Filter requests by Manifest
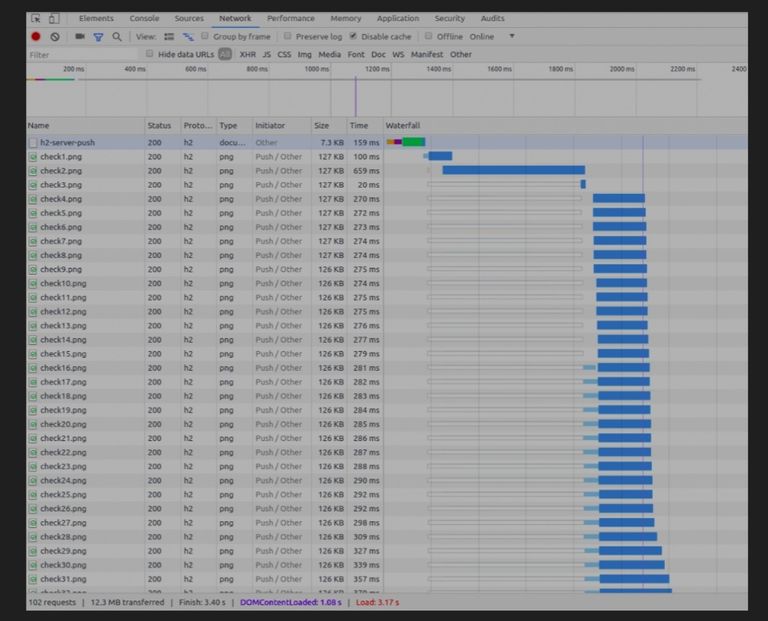Image resolution: width=768 pixels, height=621 pixels. coord(427,55)
